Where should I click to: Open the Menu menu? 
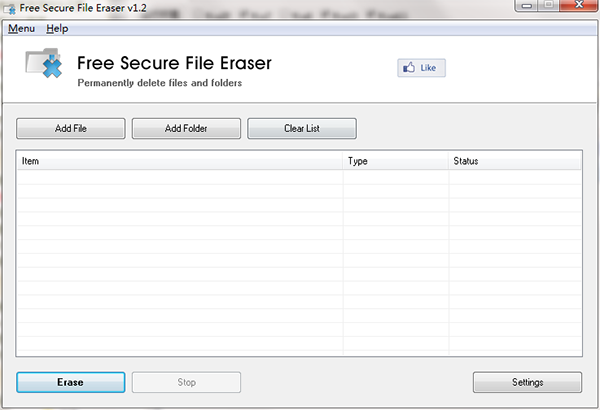(x=20, y=29)
